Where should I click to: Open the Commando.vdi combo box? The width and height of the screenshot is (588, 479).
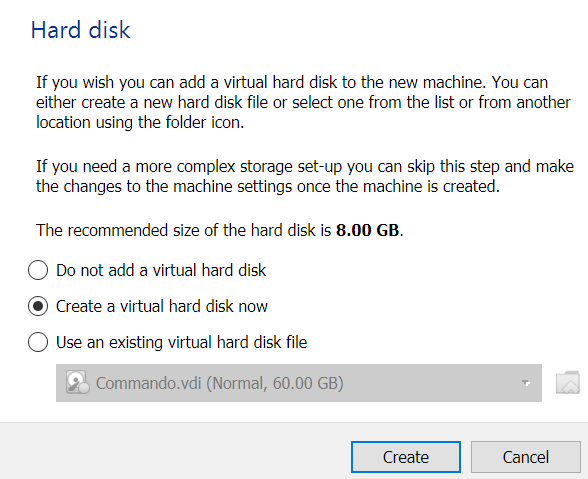(299, 383)
